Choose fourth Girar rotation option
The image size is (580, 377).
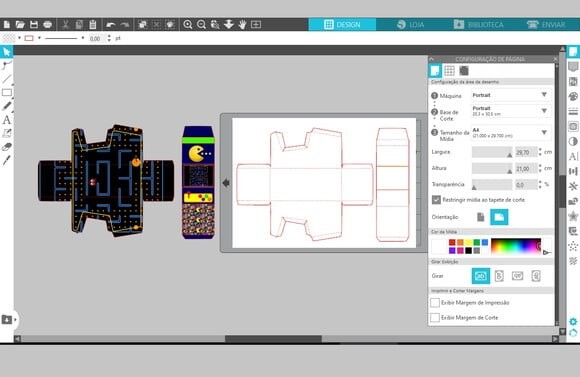[x=536, y=276]
